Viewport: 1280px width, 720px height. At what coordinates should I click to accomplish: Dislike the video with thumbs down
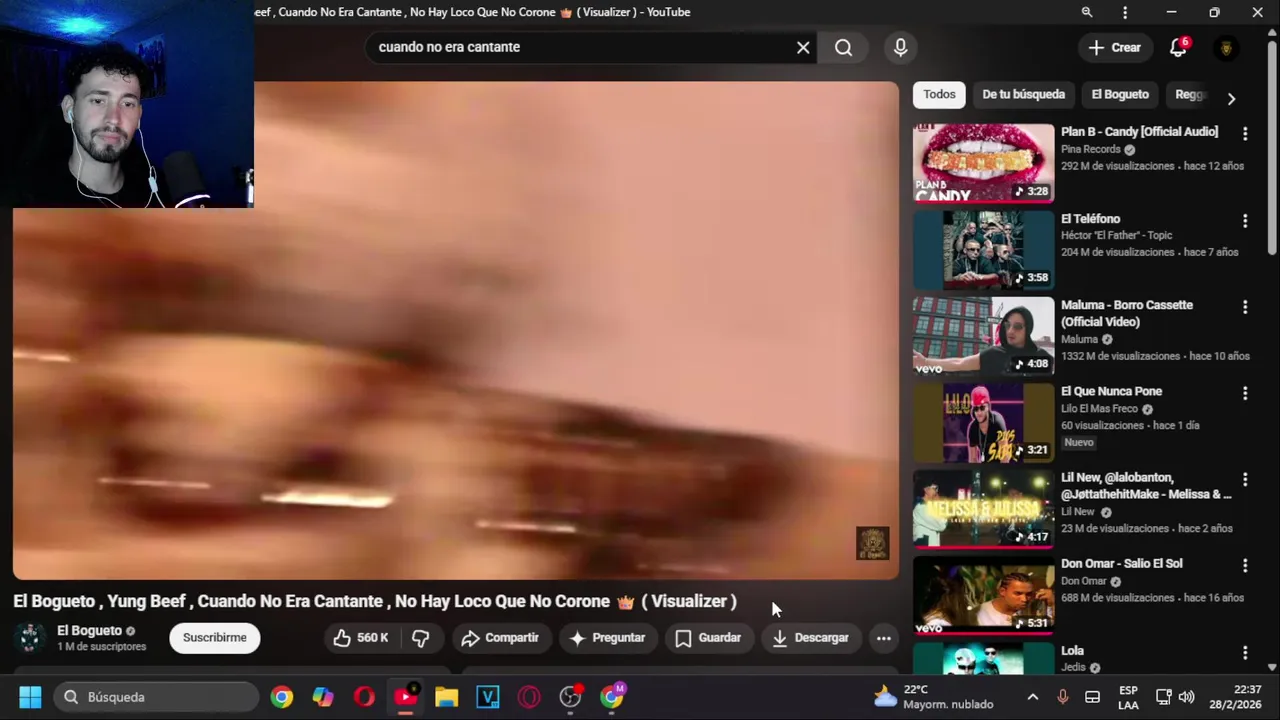pos(421,637)
